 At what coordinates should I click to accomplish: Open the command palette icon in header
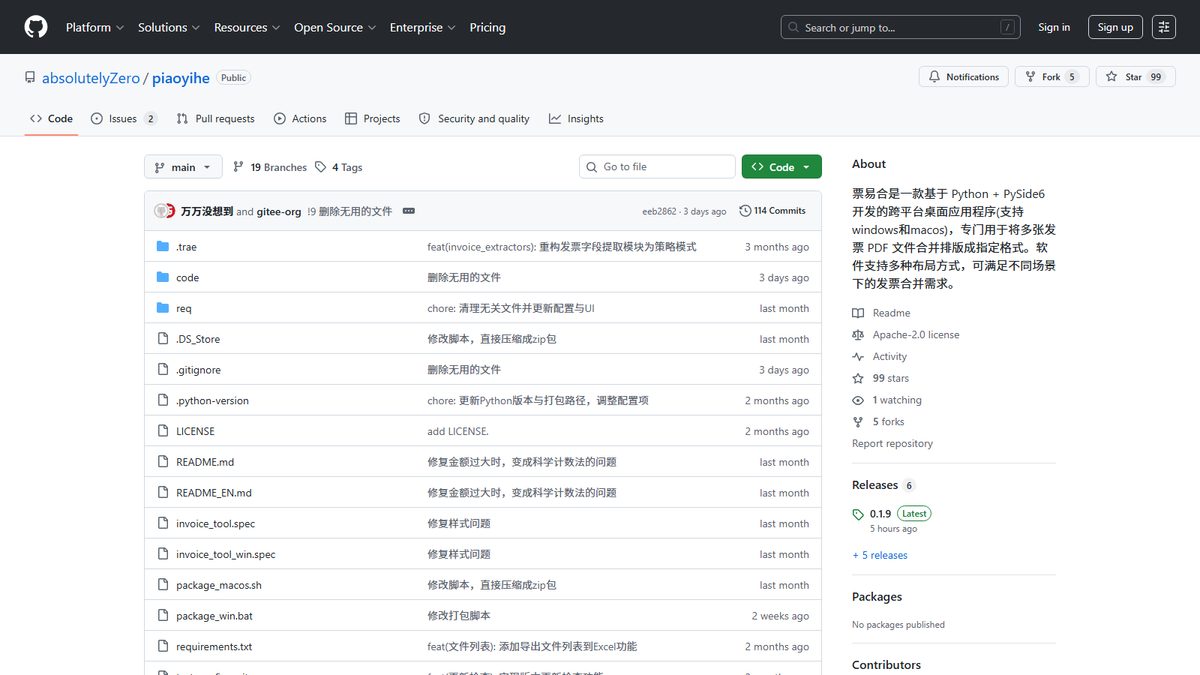pyautogui.click(x=1164, y=27)
